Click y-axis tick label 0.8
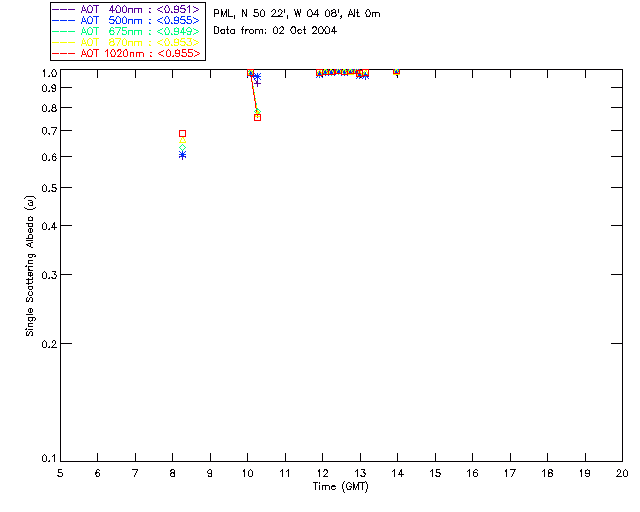Screen dimensions: 640x512 tap(49, 108)
